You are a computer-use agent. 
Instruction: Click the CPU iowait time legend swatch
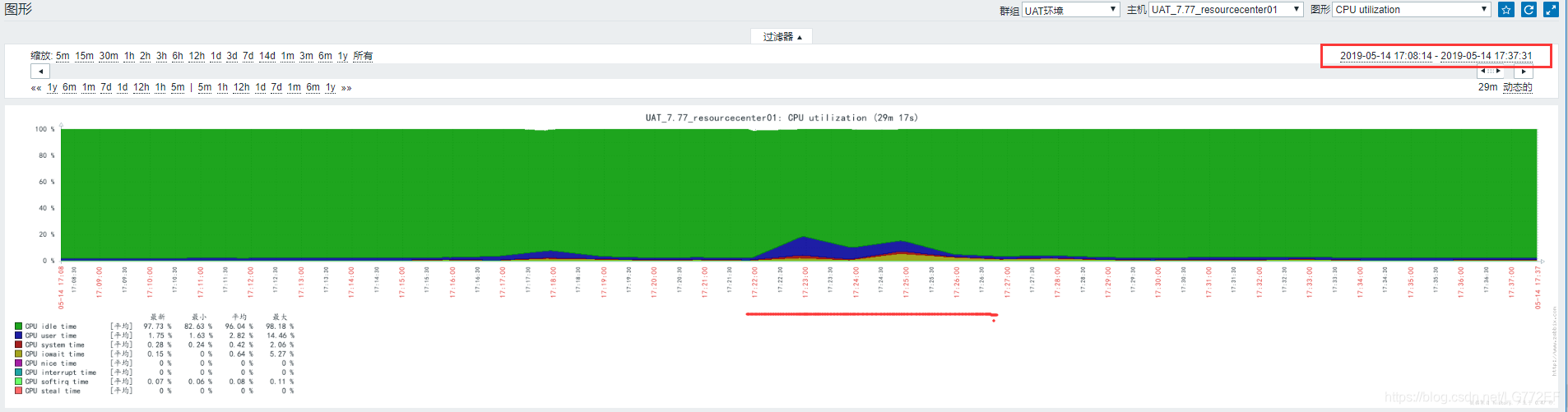[18, 354]
